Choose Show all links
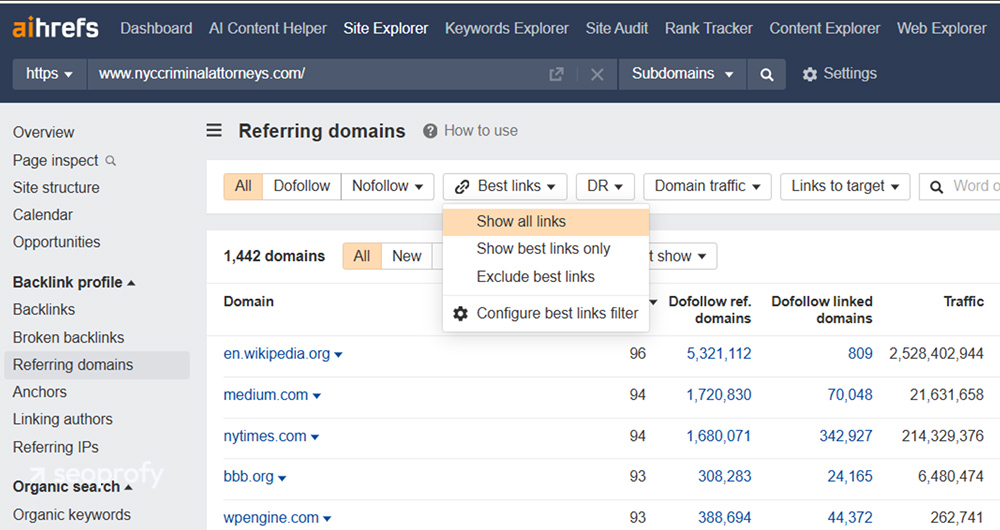The height and width of the screenshot is (530, 1000). click(x=546, y=221)
